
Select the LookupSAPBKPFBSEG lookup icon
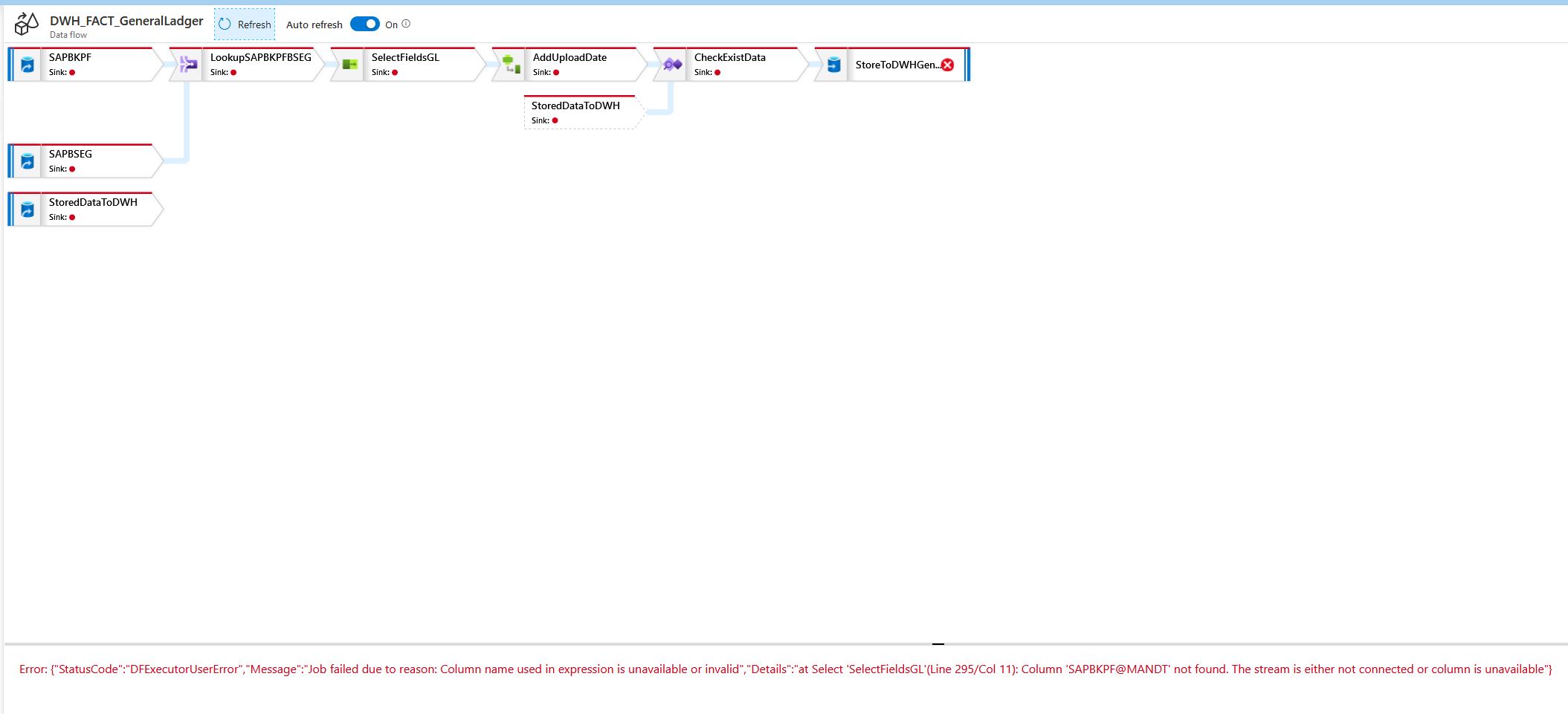pyautogui.click(x=189, y=65)
